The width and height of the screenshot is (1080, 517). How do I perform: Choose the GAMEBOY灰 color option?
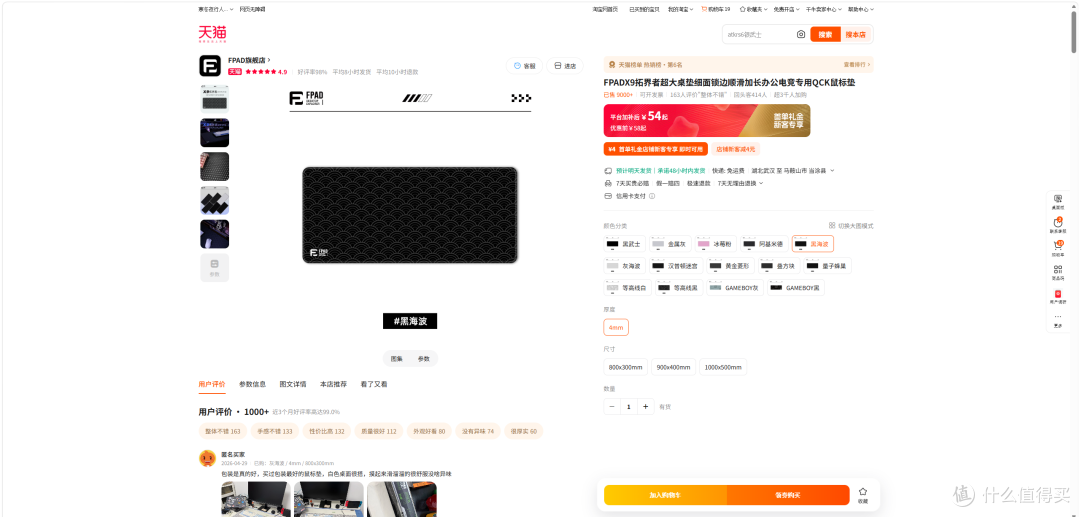coord(735,287)
